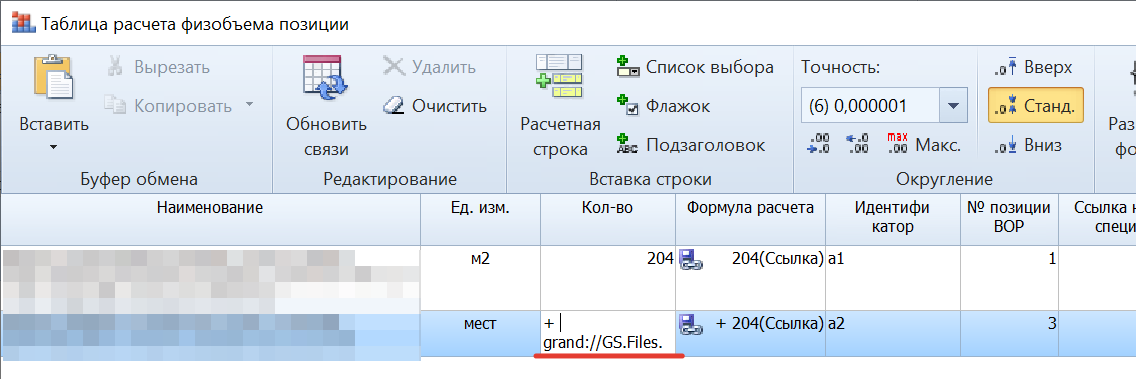Toggle rounding mode Вверх
The height and width of the screenshot is (379, 1136).
1032,67
